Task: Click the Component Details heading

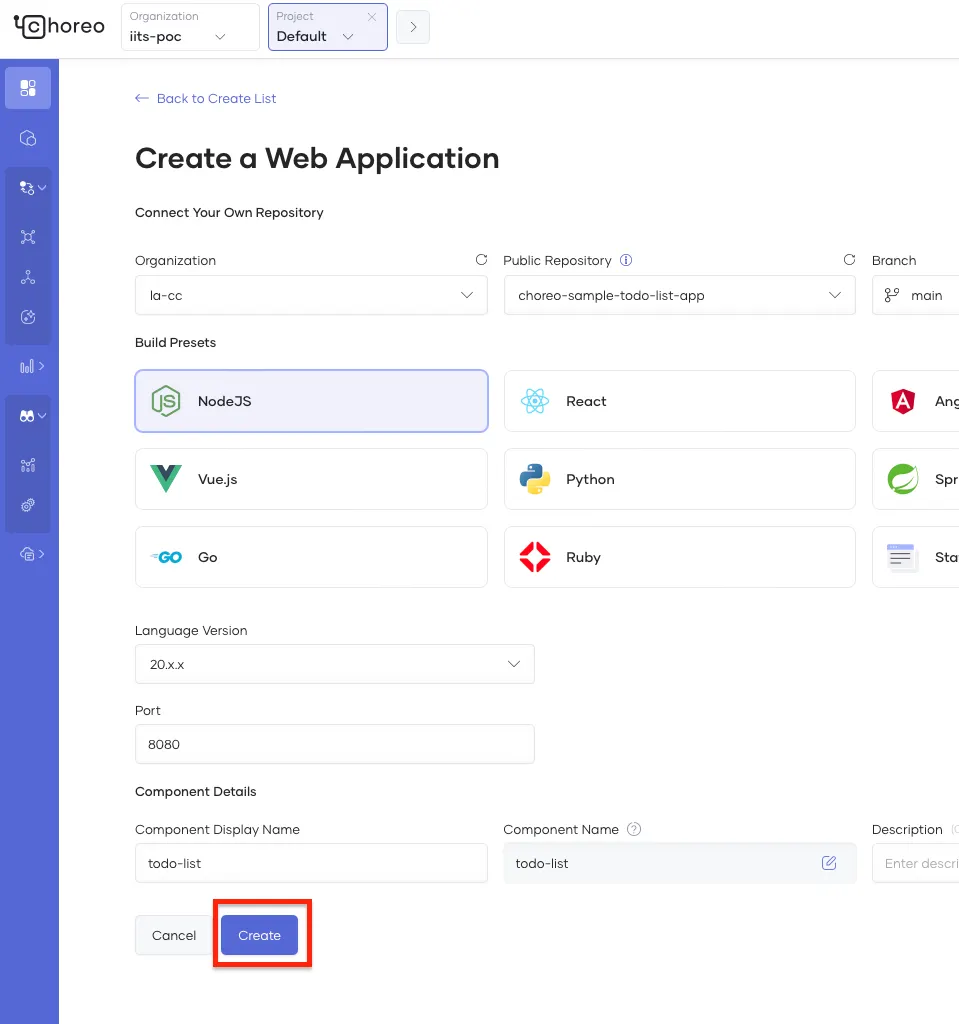Action: coord(195,792)
